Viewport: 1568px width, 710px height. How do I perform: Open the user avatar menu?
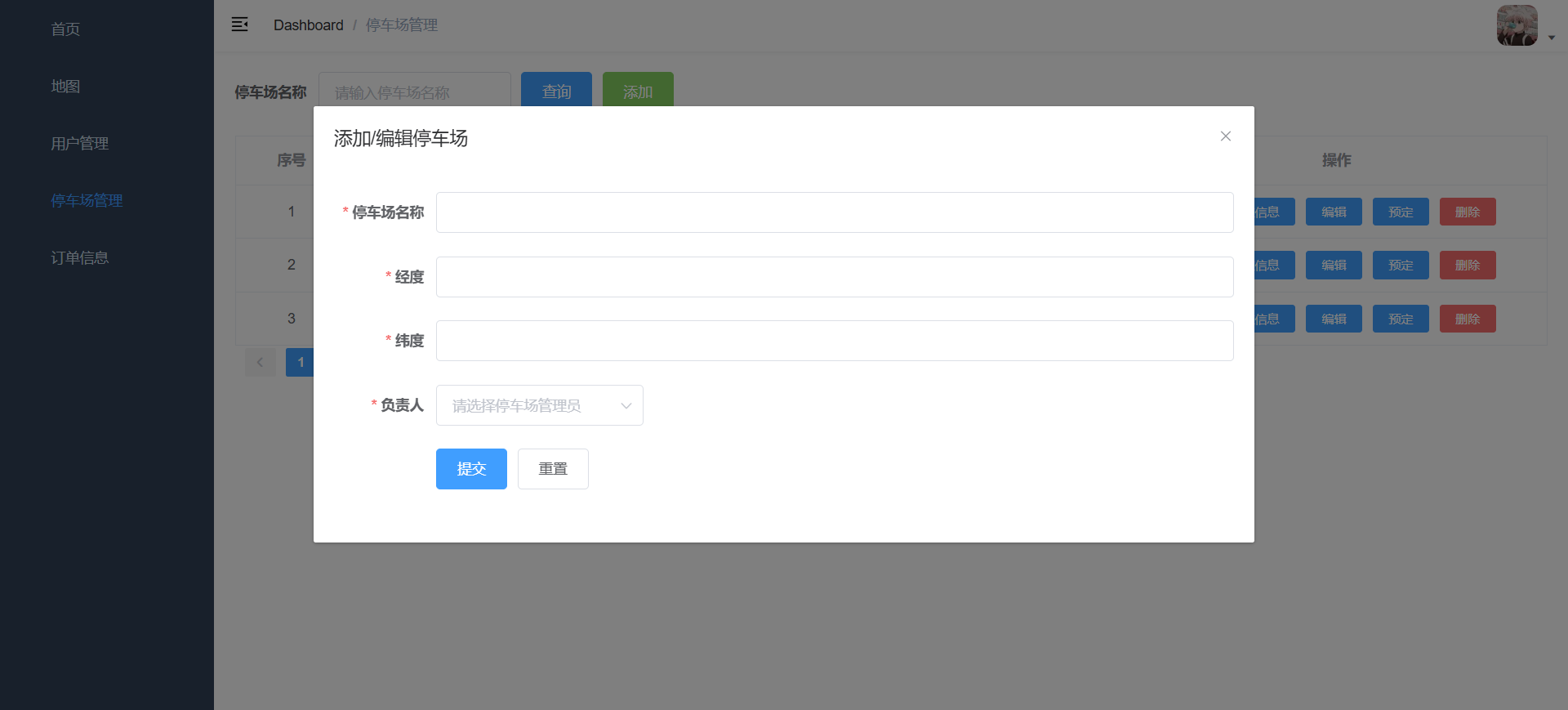pyautogui.click(x=1517, y=25)
